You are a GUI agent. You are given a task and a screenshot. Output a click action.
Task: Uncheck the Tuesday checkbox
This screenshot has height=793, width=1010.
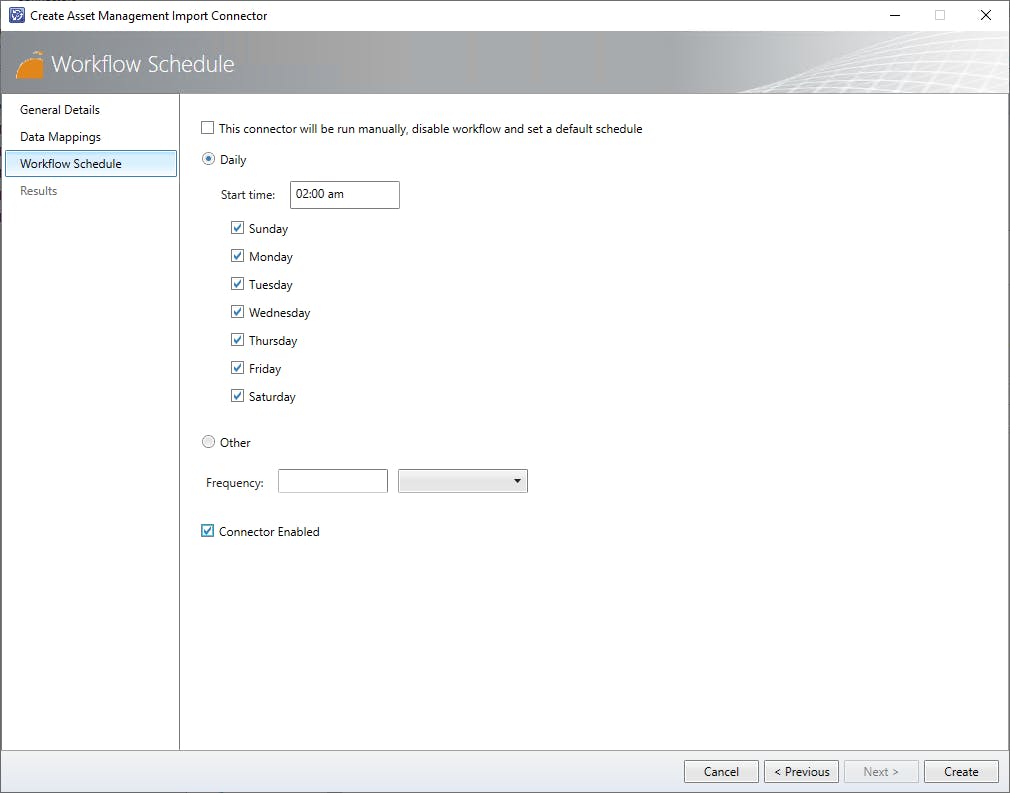(237, 284)
